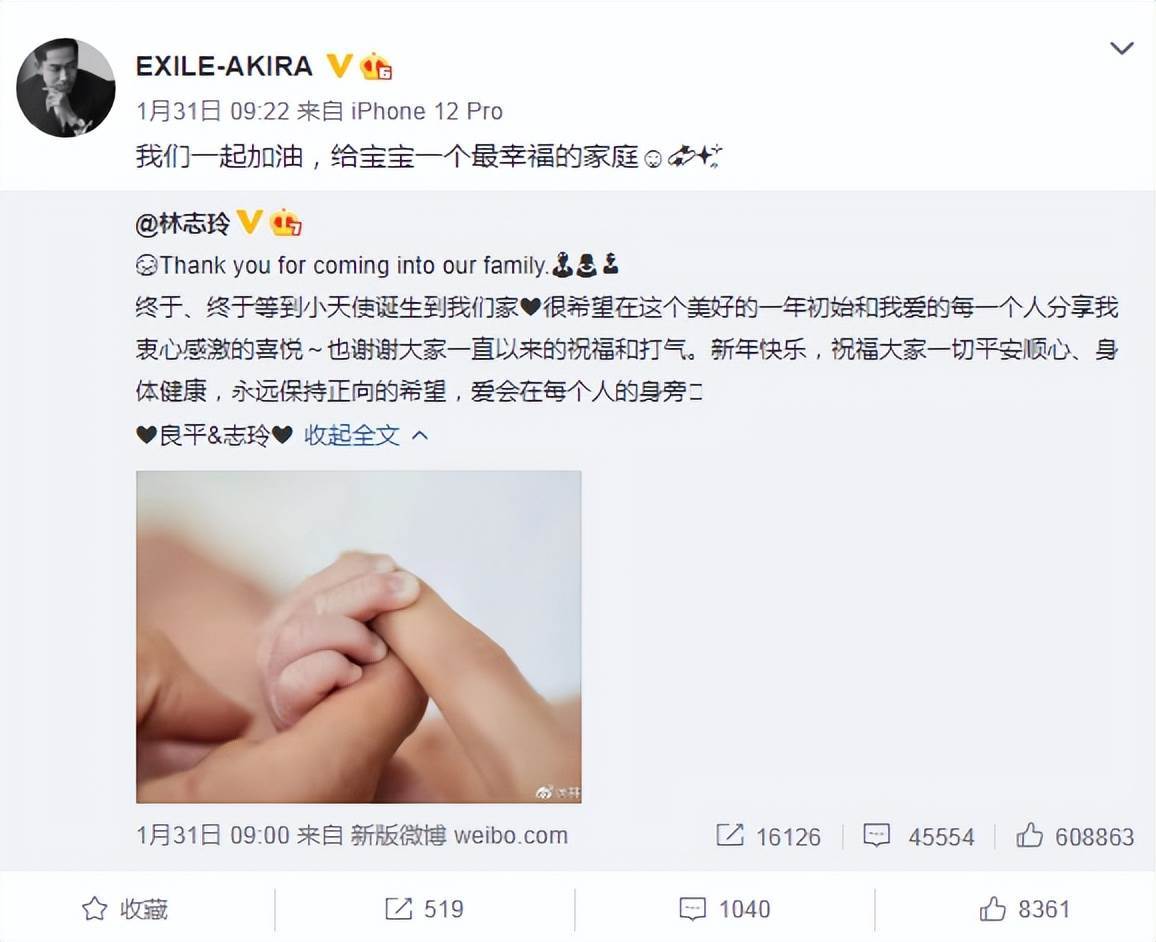Favorite this post with 收藏 star
Screen dimensions: 1156x942
click(125, 909)
